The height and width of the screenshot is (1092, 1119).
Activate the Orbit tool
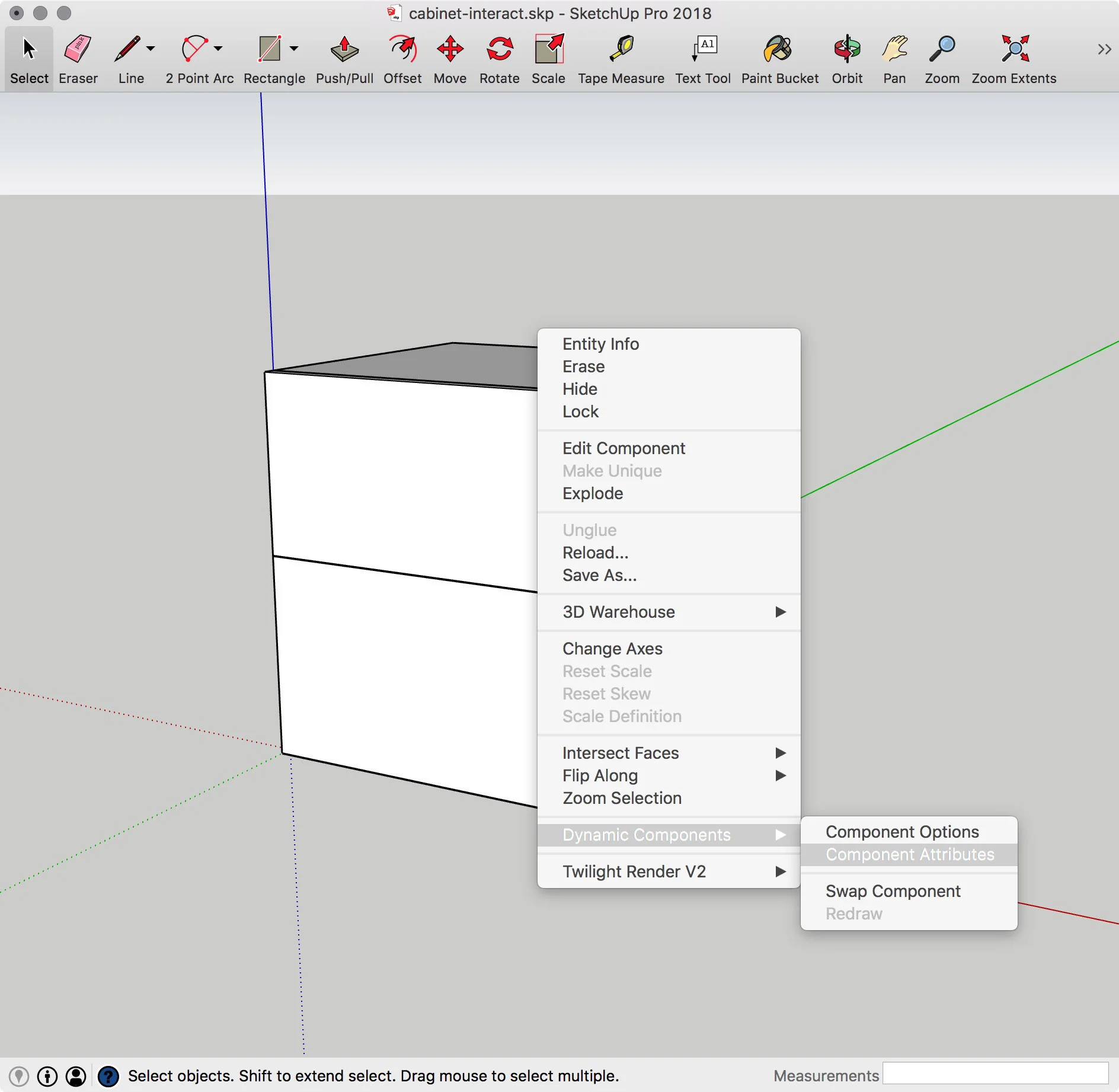(x=847, y=59)
